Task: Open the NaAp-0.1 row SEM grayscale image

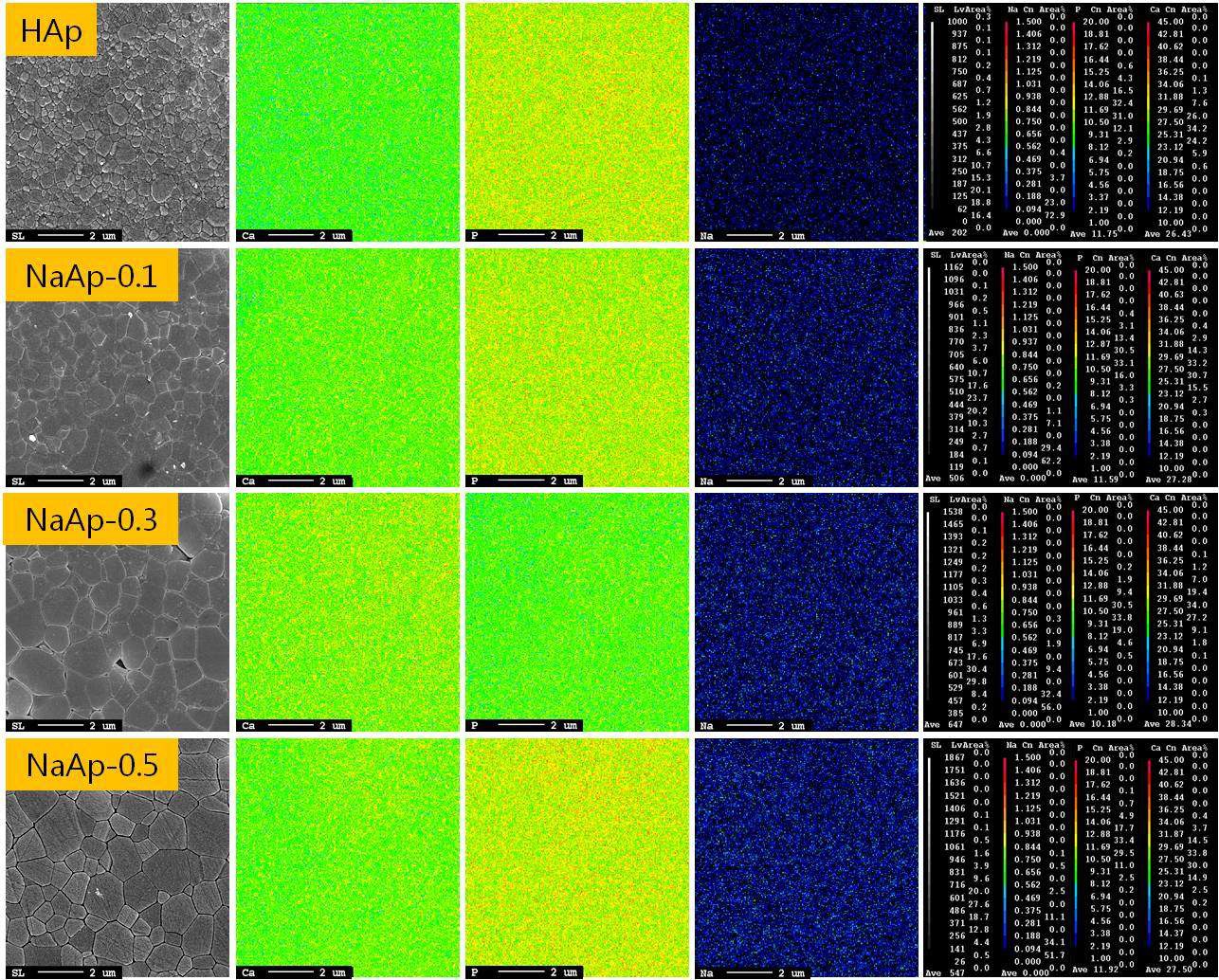Action: (x=118, y=368)
